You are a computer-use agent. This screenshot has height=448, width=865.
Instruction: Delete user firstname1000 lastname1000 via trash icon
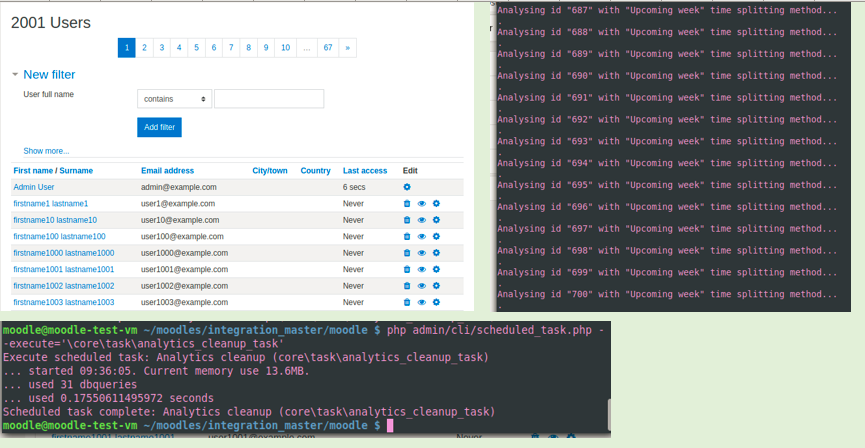(407, 253)
